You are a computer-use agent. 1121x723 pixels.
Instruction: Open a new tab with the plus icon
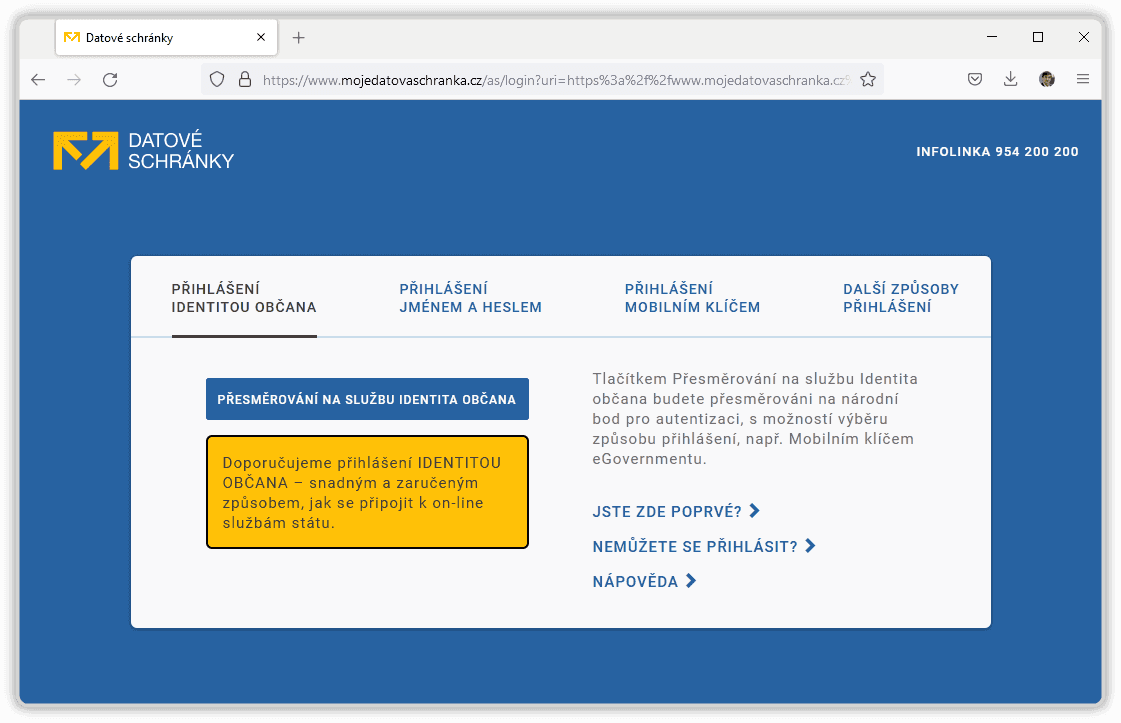(x=299, y=38)
